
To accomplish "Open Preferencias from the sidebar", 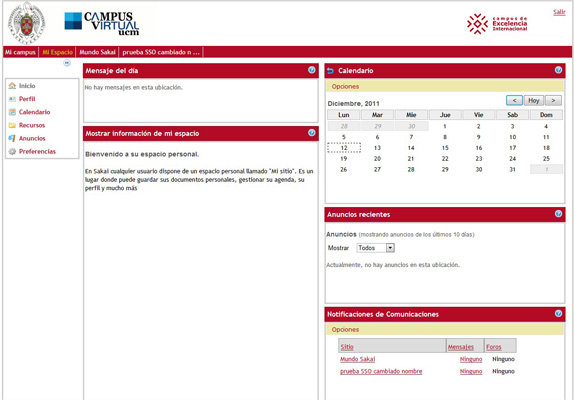I will (37, 152).
